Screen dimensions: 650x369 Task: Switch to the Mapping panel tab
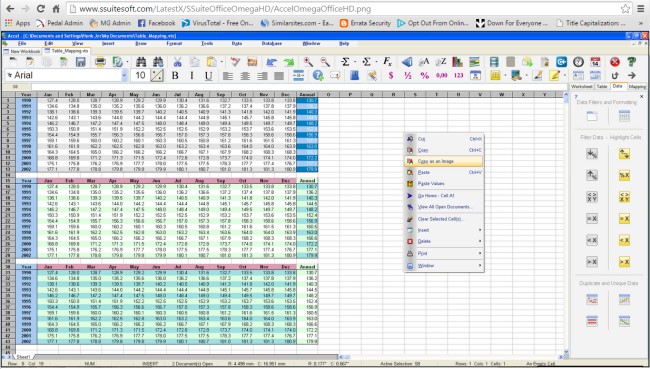(637, 87)
